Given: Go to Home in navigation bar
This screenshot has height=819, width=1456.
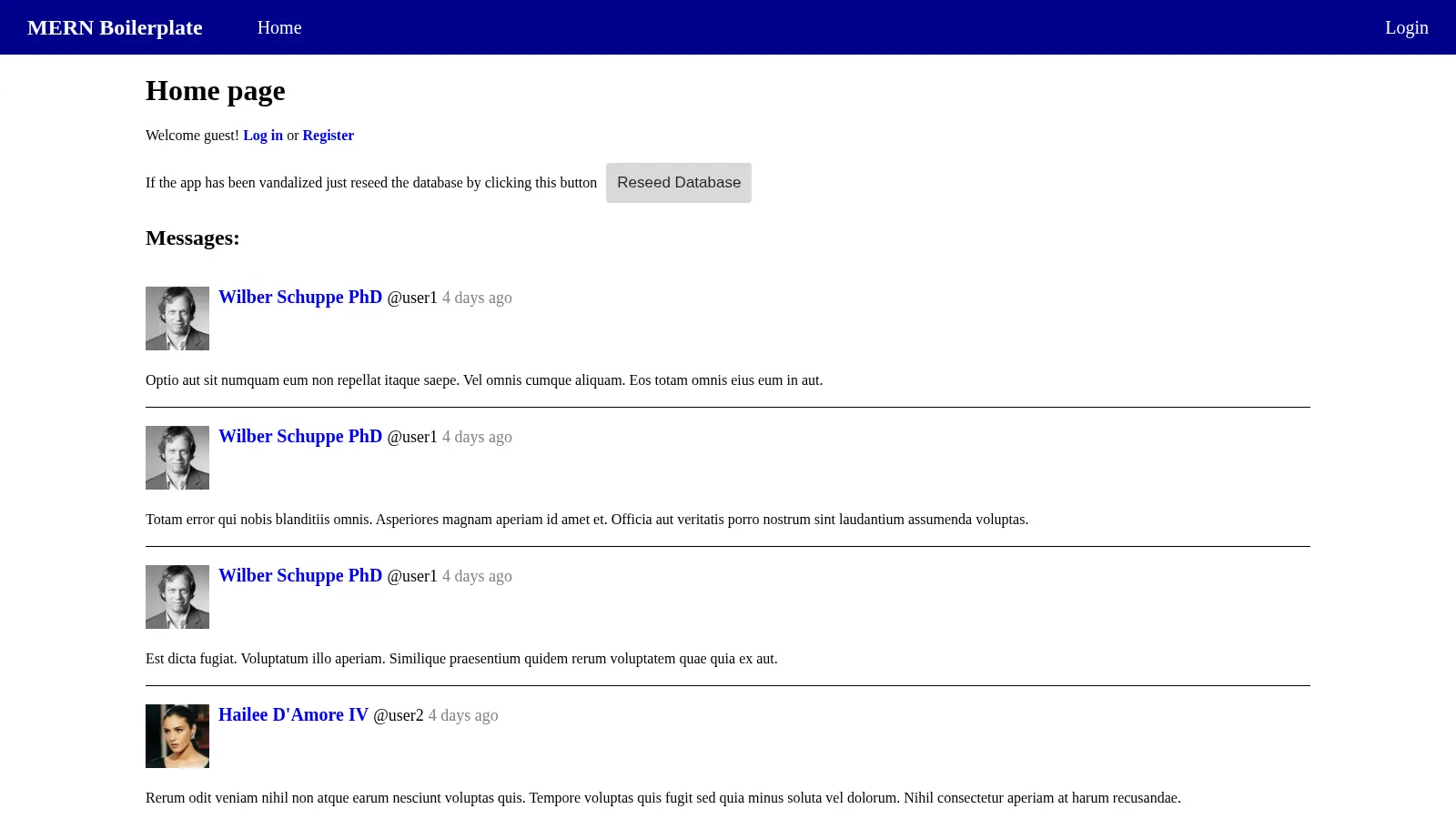Looking at the screenshot, I should (279, 27).
